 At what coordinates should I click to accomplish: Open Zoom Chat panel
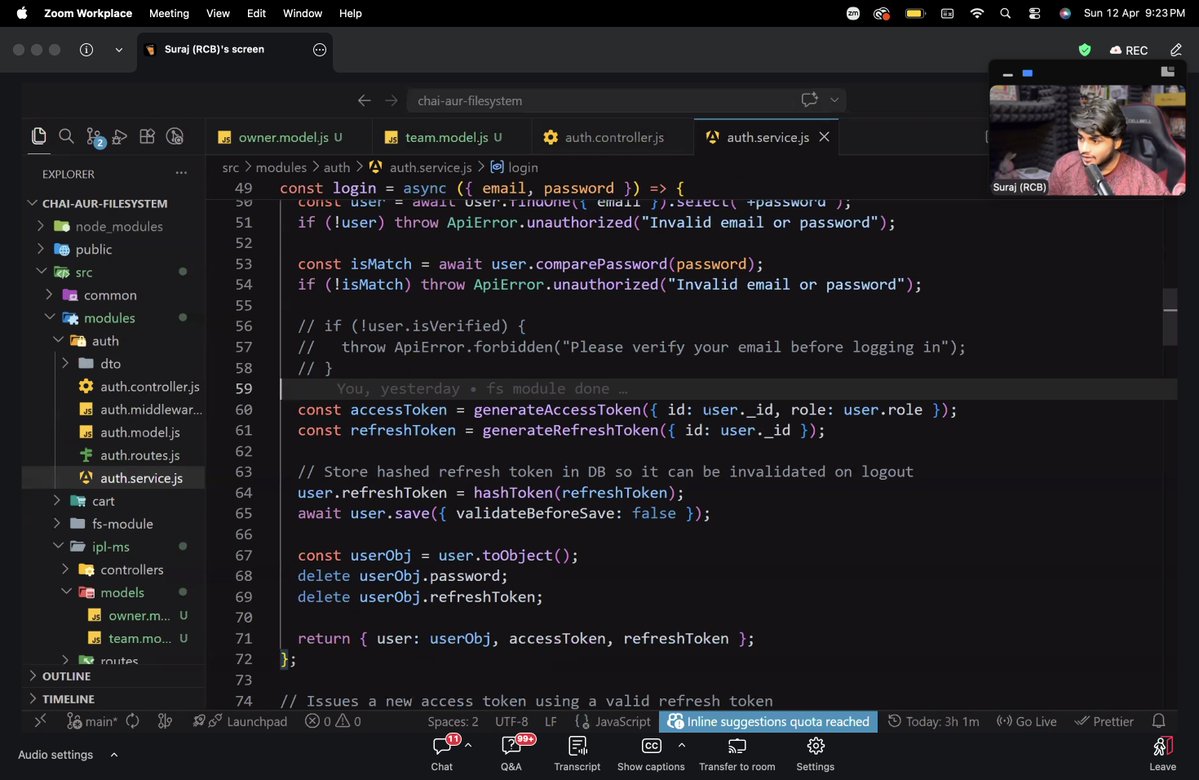442,753
